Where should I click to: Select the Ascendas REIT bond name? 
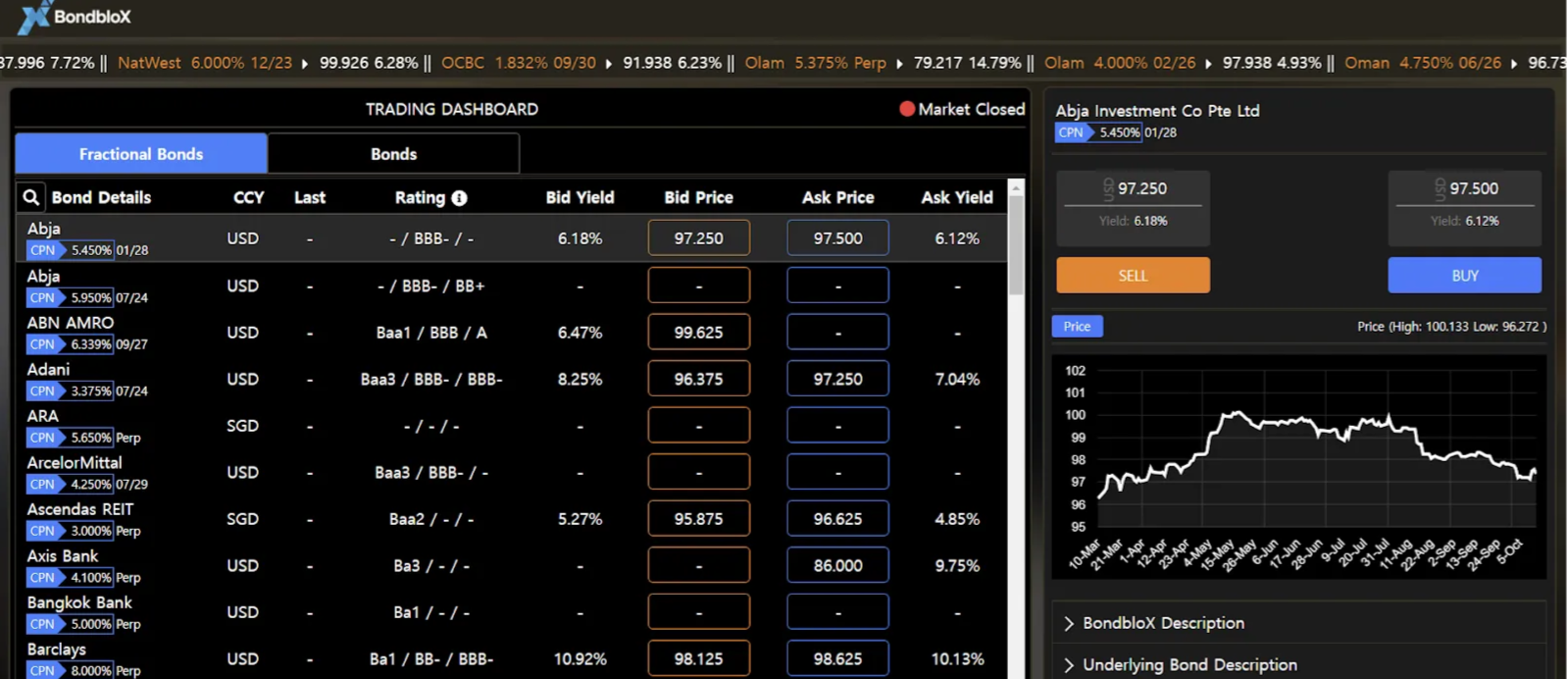tap(80, 509)
